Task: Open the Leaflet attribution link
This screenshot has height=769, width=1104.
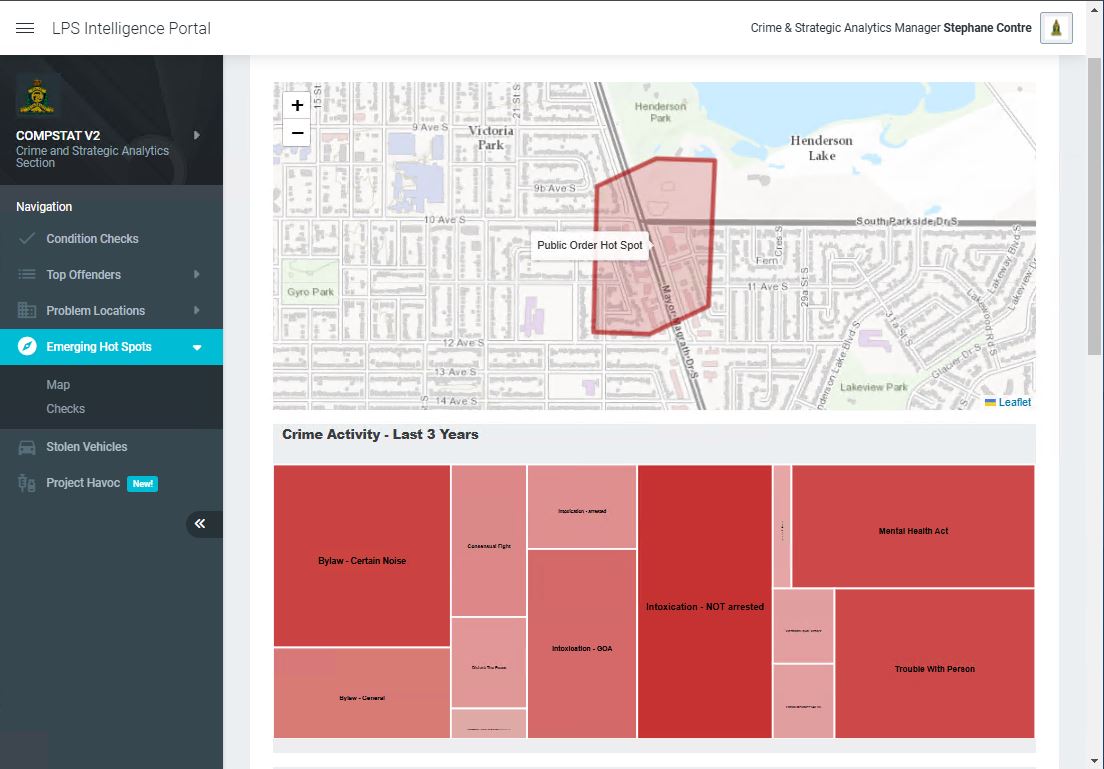Action: [x=1014, y=402]
